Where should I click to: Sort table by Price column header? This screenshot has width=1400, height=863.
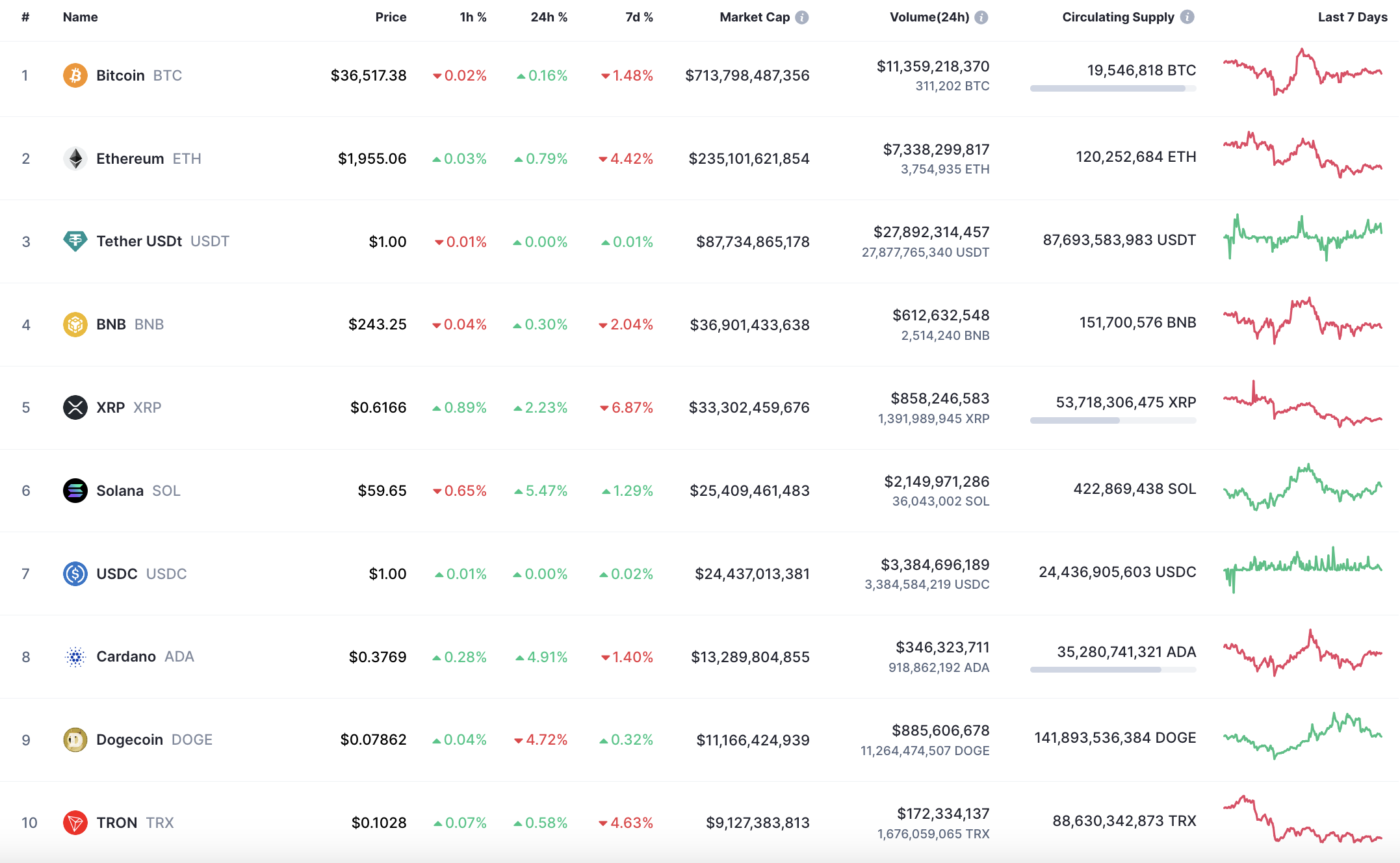(391, 18)
